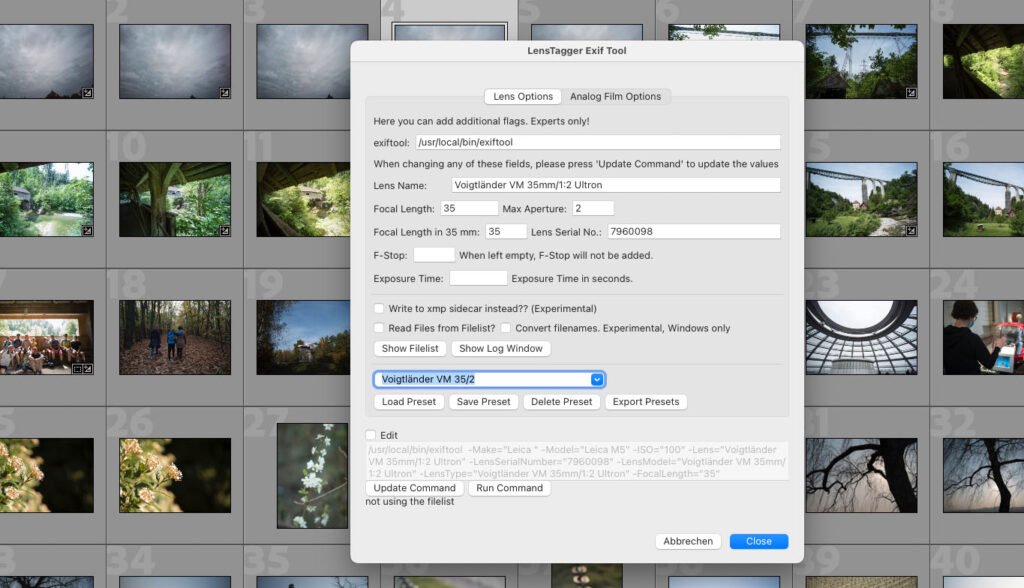
Task: Click the left badge on group photo thumbnail
Action: [77, 369]
